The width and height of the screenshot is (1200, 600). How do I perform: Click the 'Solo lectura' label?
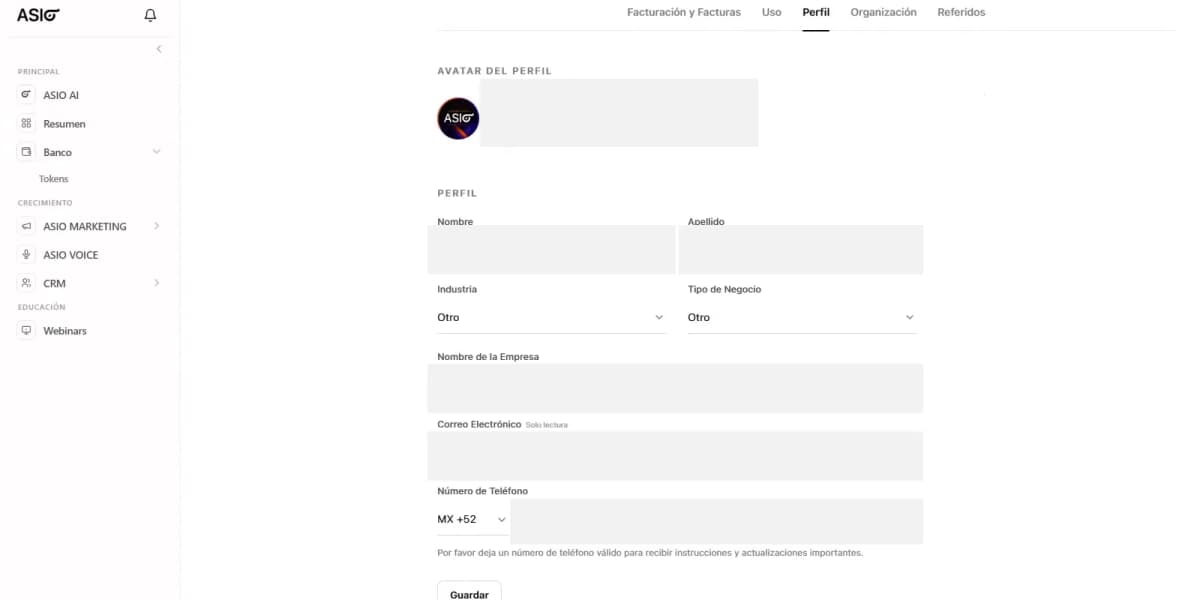(x=547, y=425)
